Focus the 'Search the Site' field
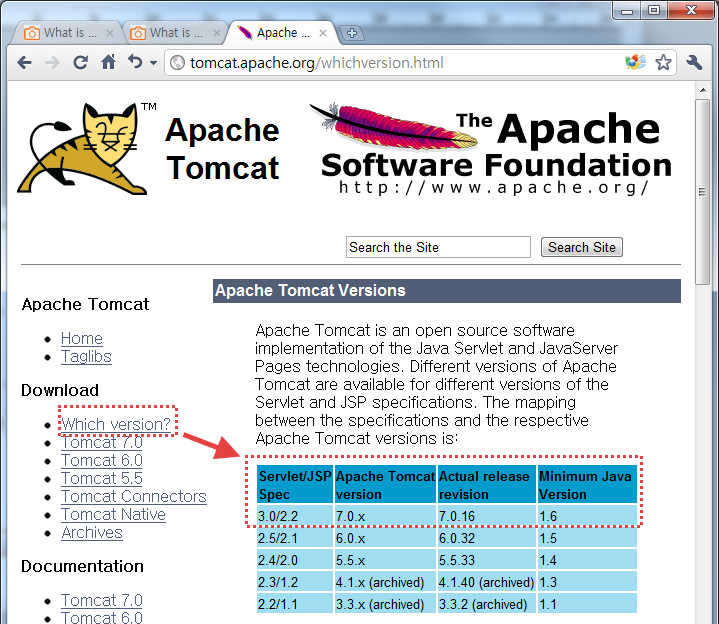Image resolution: width=719 pixels, height=624 pixels. click(x=438, y=247)
